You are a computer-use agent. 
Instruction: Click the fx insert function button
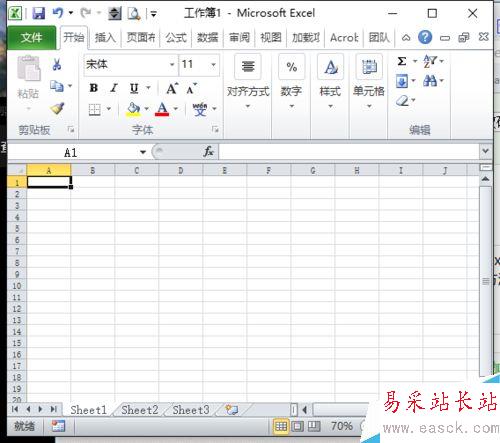pos(208,152)
